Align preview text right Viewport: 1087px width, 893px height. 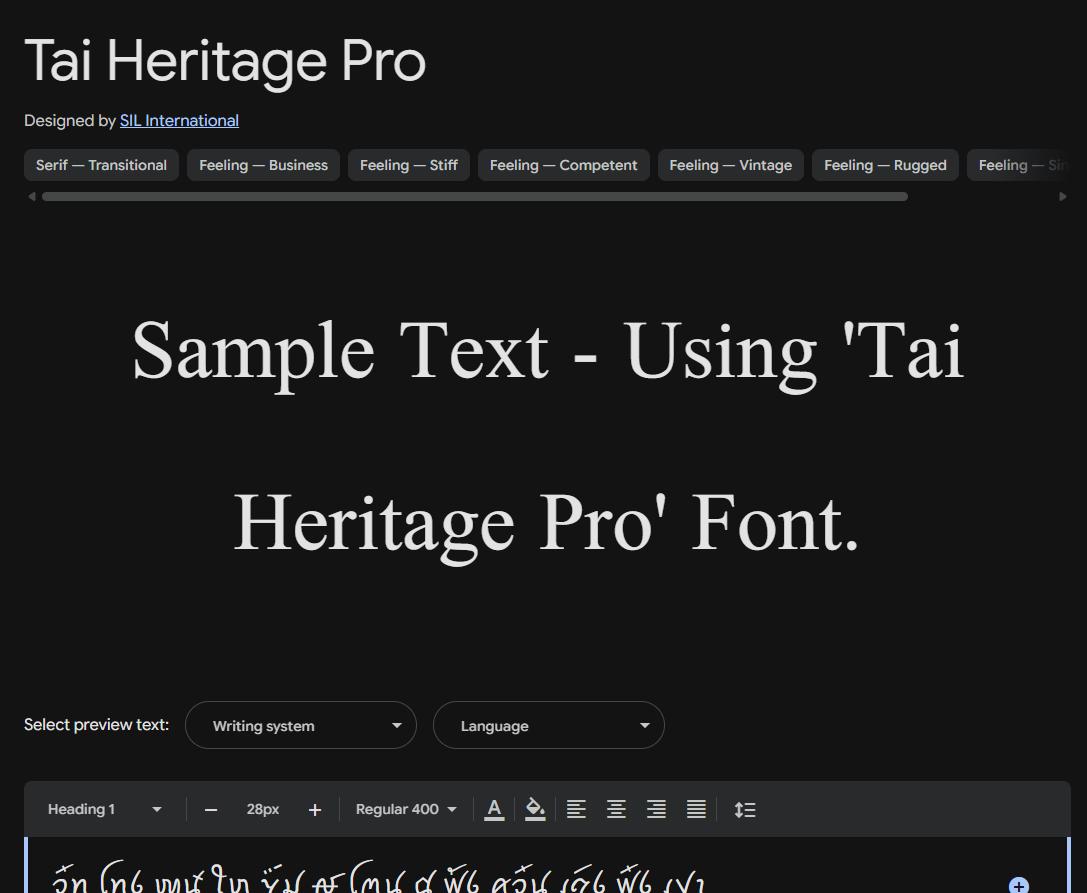click(x=656, y=809)
